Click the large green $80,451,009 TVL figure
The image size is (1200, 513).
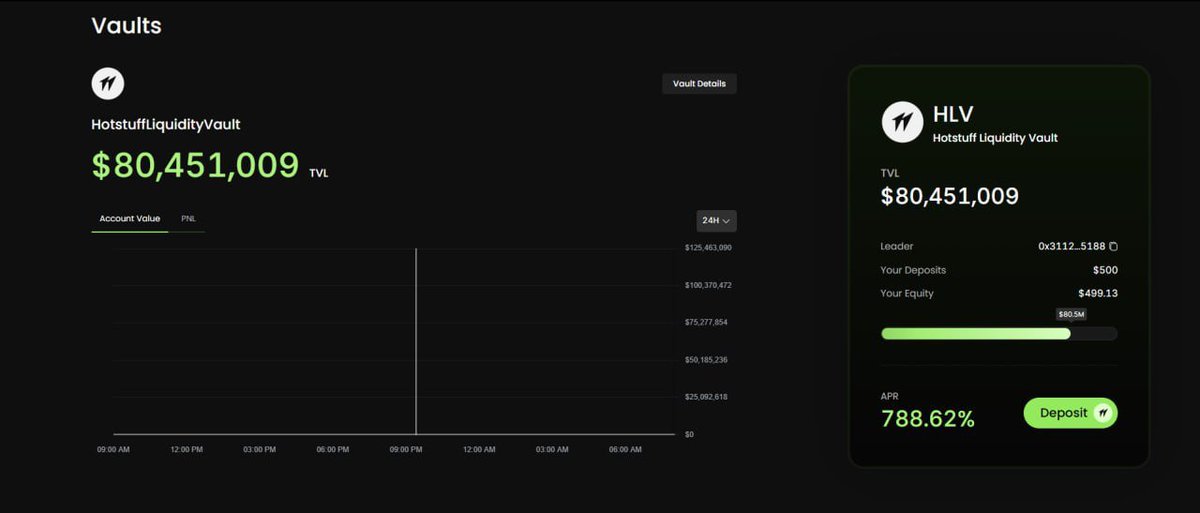pyautogui.click(x=195, y=165)
